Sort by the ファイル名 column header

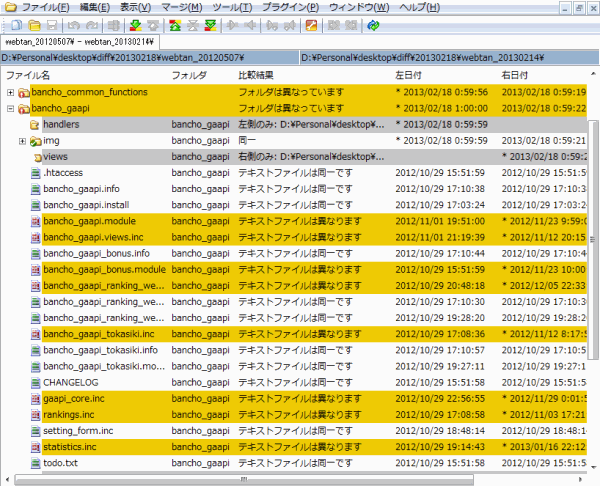(x=28, y=75)
